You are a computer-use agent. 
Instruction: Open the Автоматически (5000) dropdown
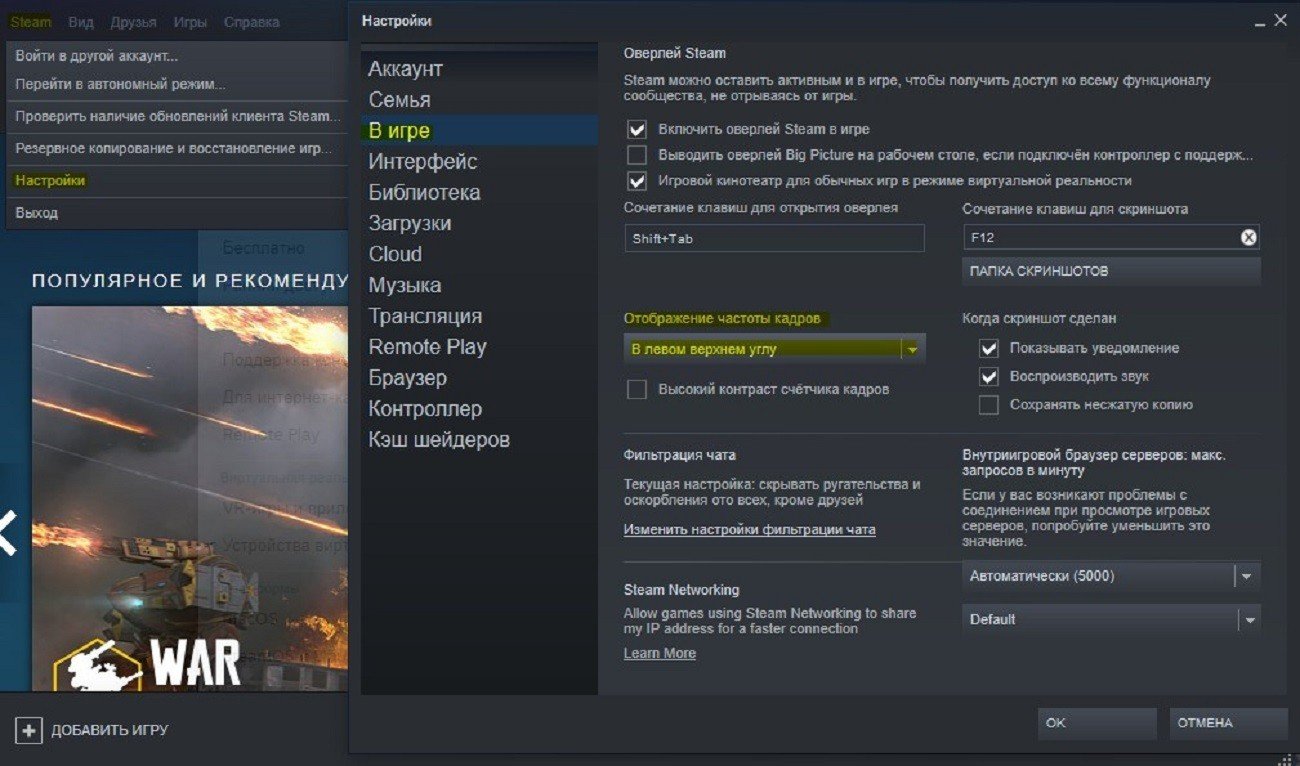[1111, 576]
